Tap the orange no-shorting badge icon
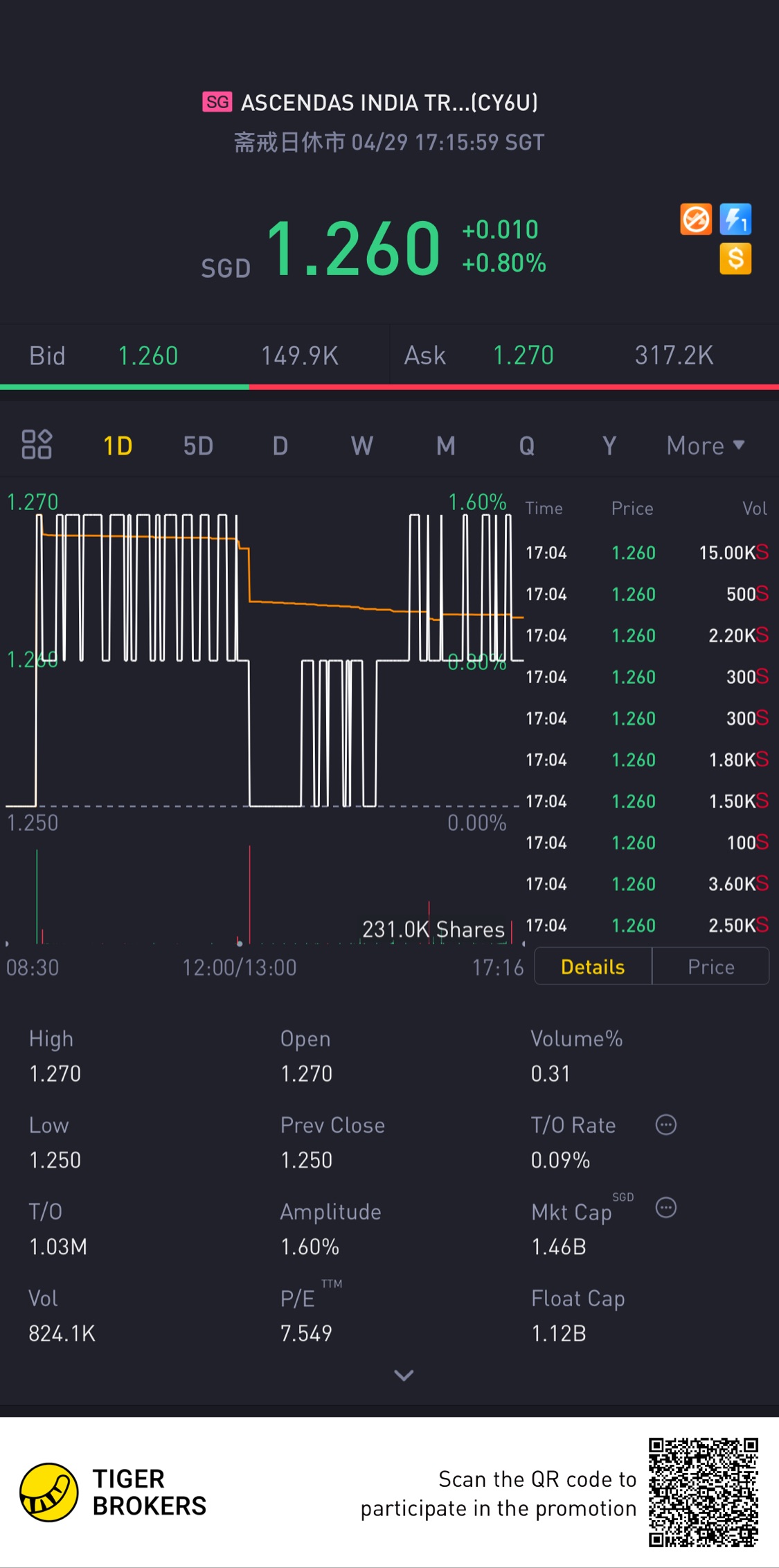 coord(695,220)
